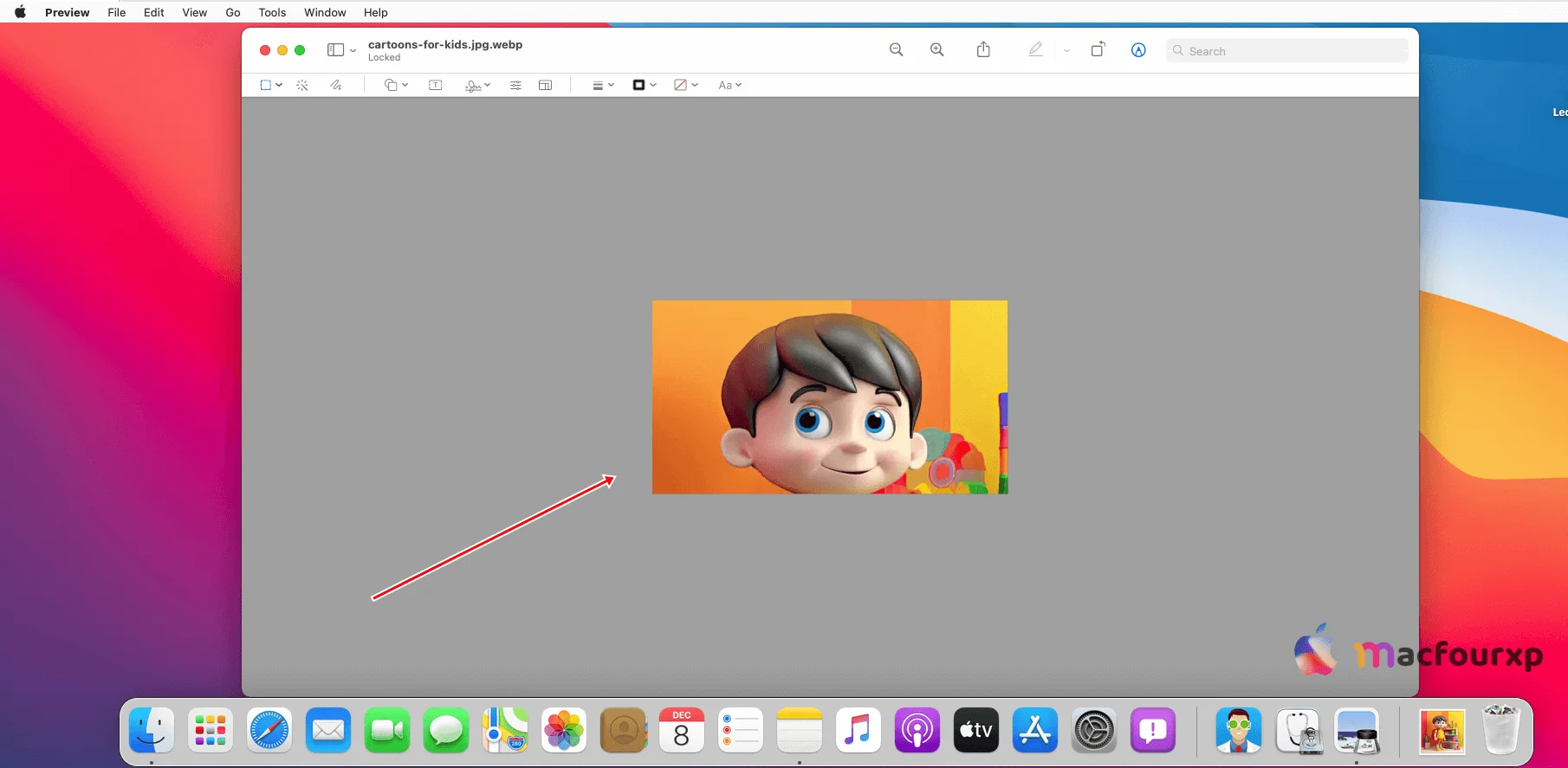Open Finder from the Dock
The image size is (1568, 768).
pyautogui.click(x=152, y=731)
